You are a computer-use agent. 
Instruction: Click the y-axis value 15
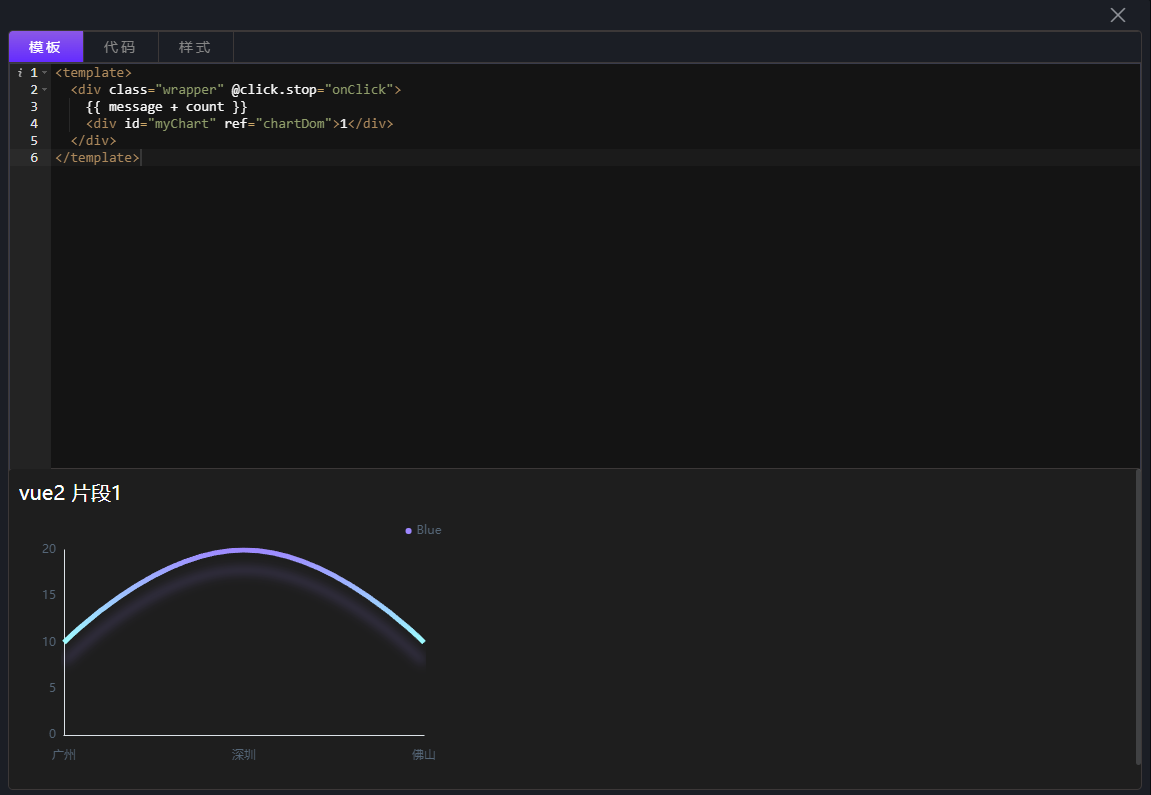(48, 595)
